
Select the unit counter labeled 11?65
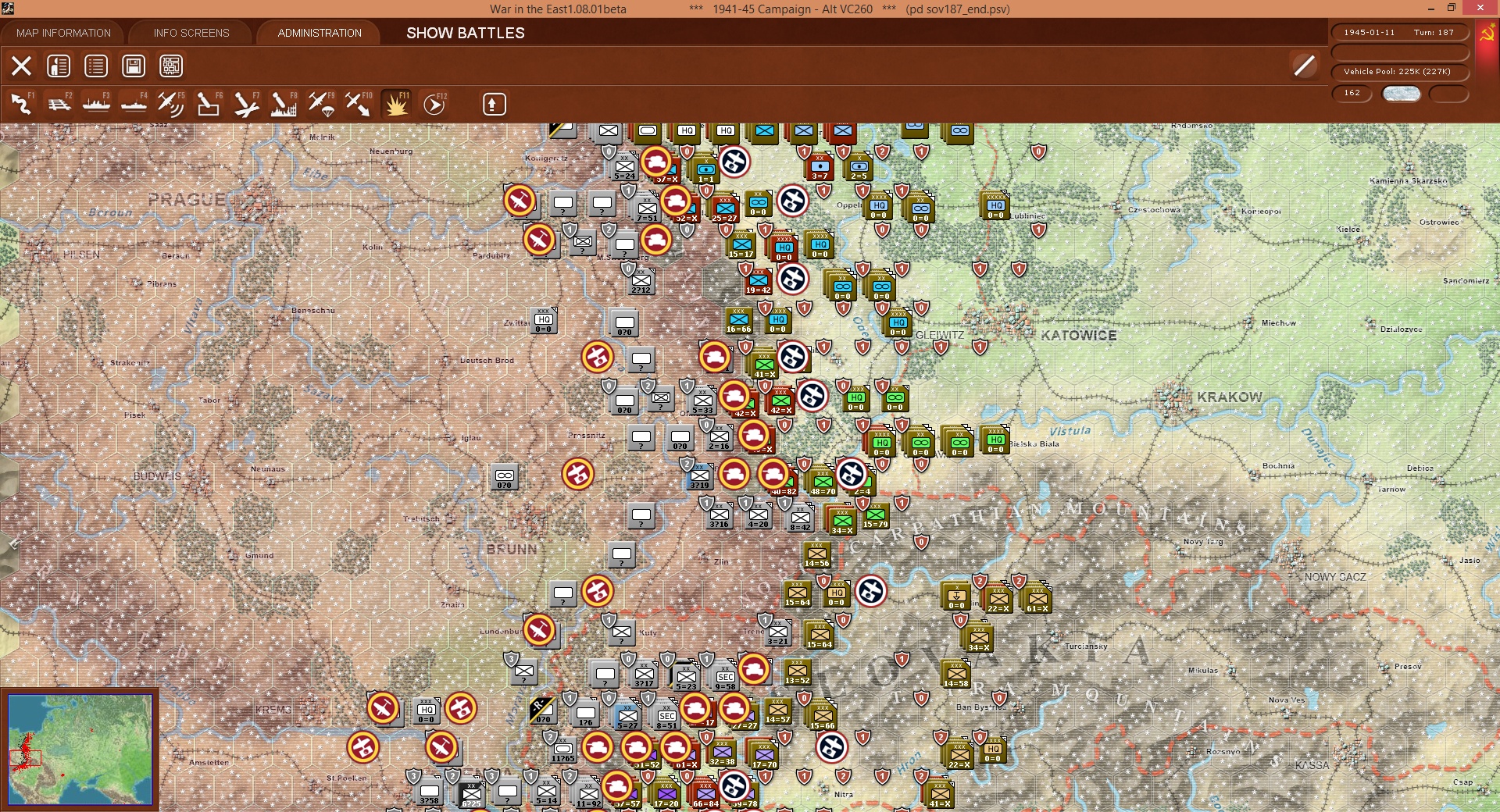(x=562, y=750)
